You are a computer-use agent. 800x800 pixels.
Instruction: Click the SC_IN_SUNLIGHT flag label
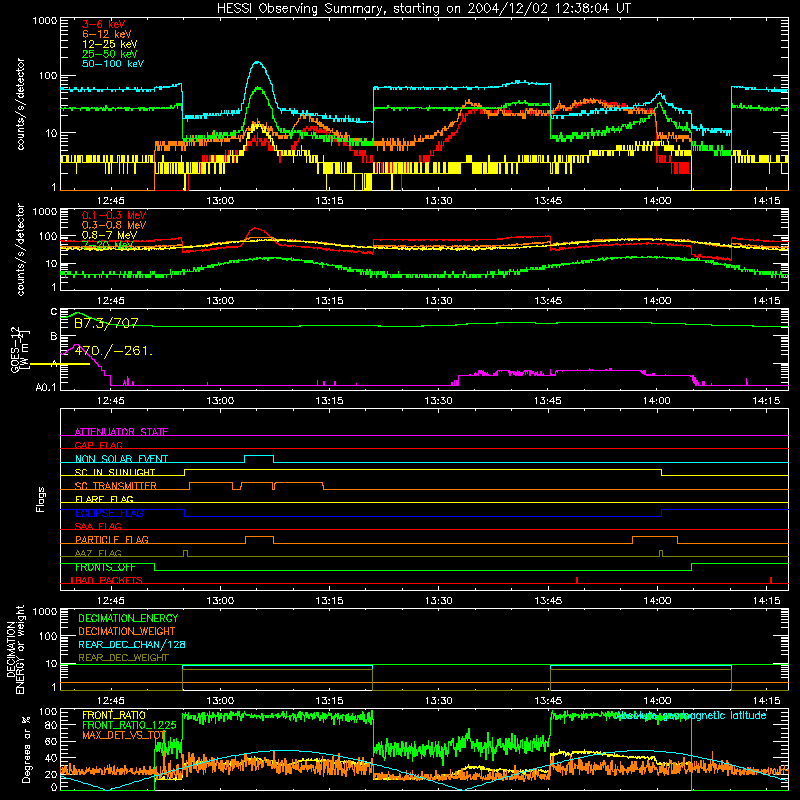[x=115, y=472]
